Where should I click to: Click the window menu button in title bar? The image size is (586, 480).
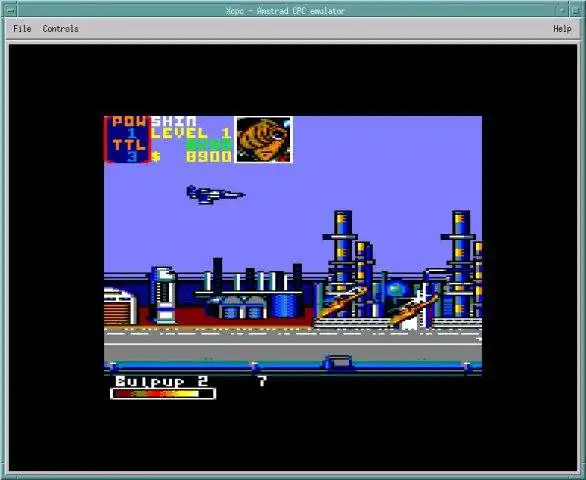click(11, 10)
